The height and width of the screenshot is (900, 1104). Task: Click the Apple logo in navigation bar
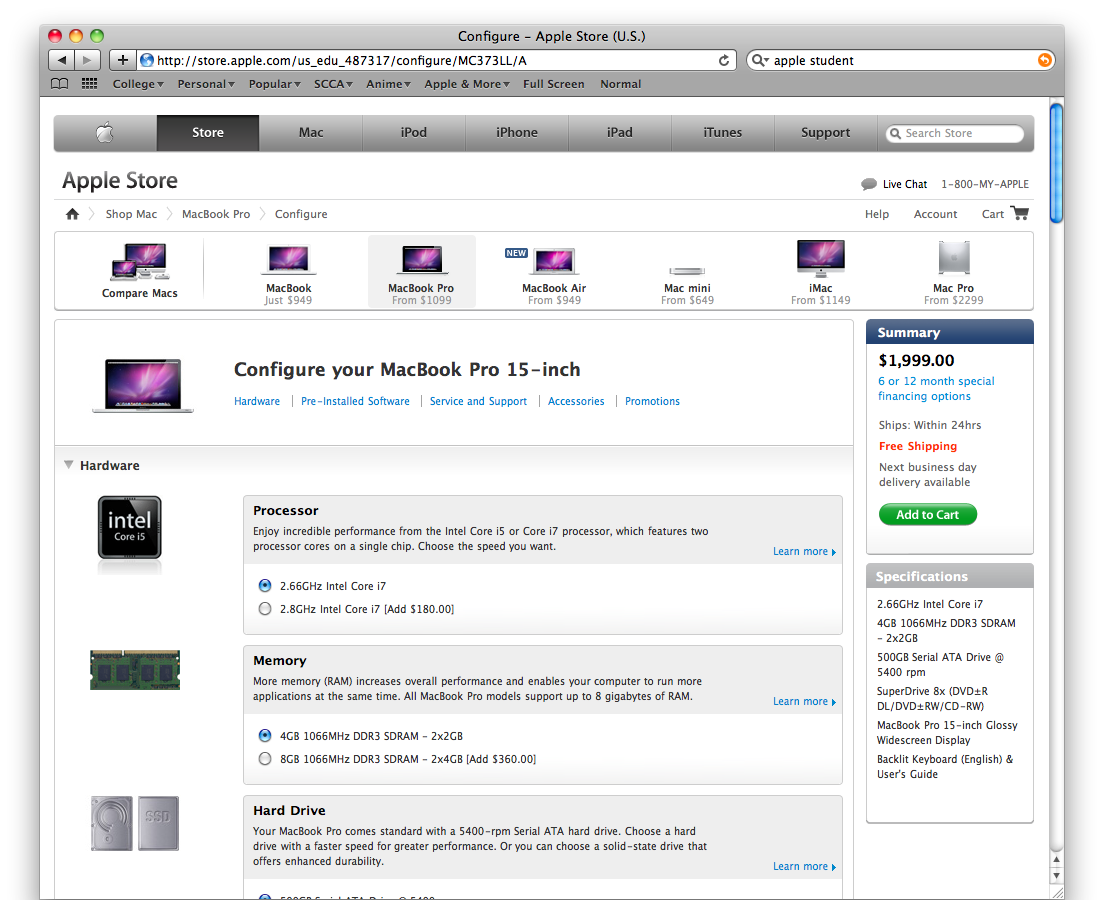105,132
